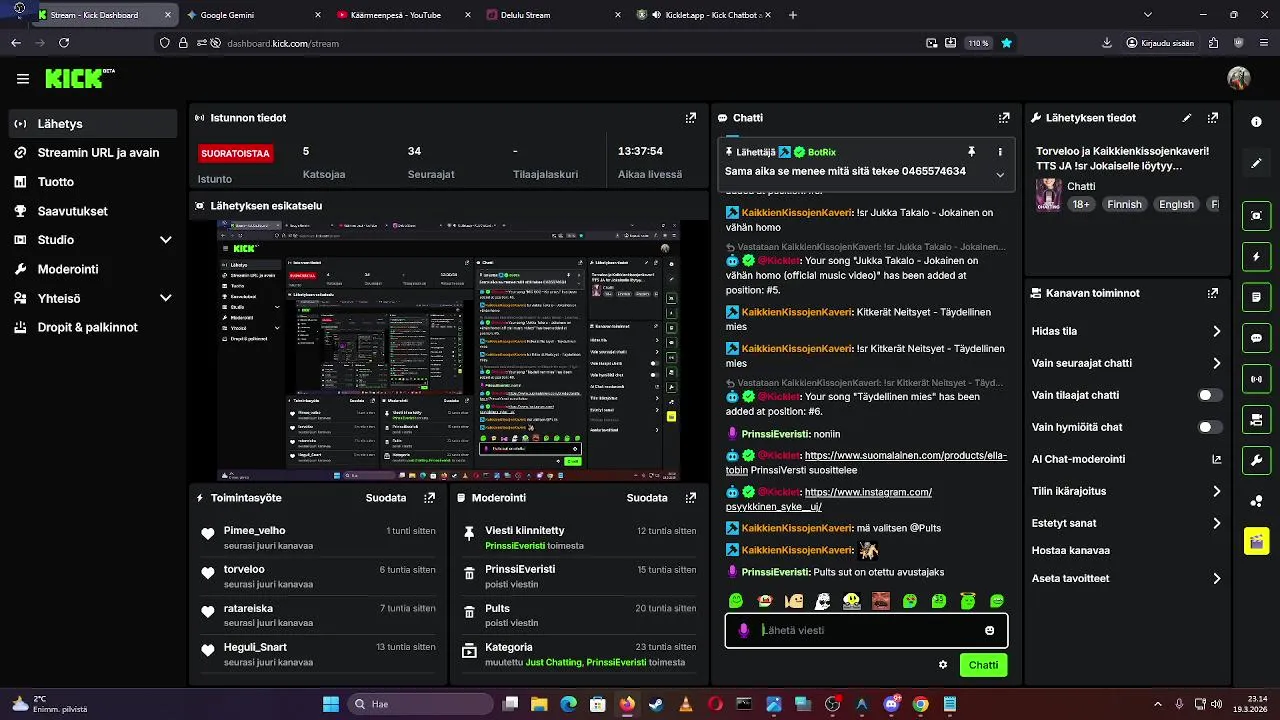Toggle the wrench widget icon in right rail
The width and height of the screenshot is (1280, 720).
click(x=1256, y=460)
